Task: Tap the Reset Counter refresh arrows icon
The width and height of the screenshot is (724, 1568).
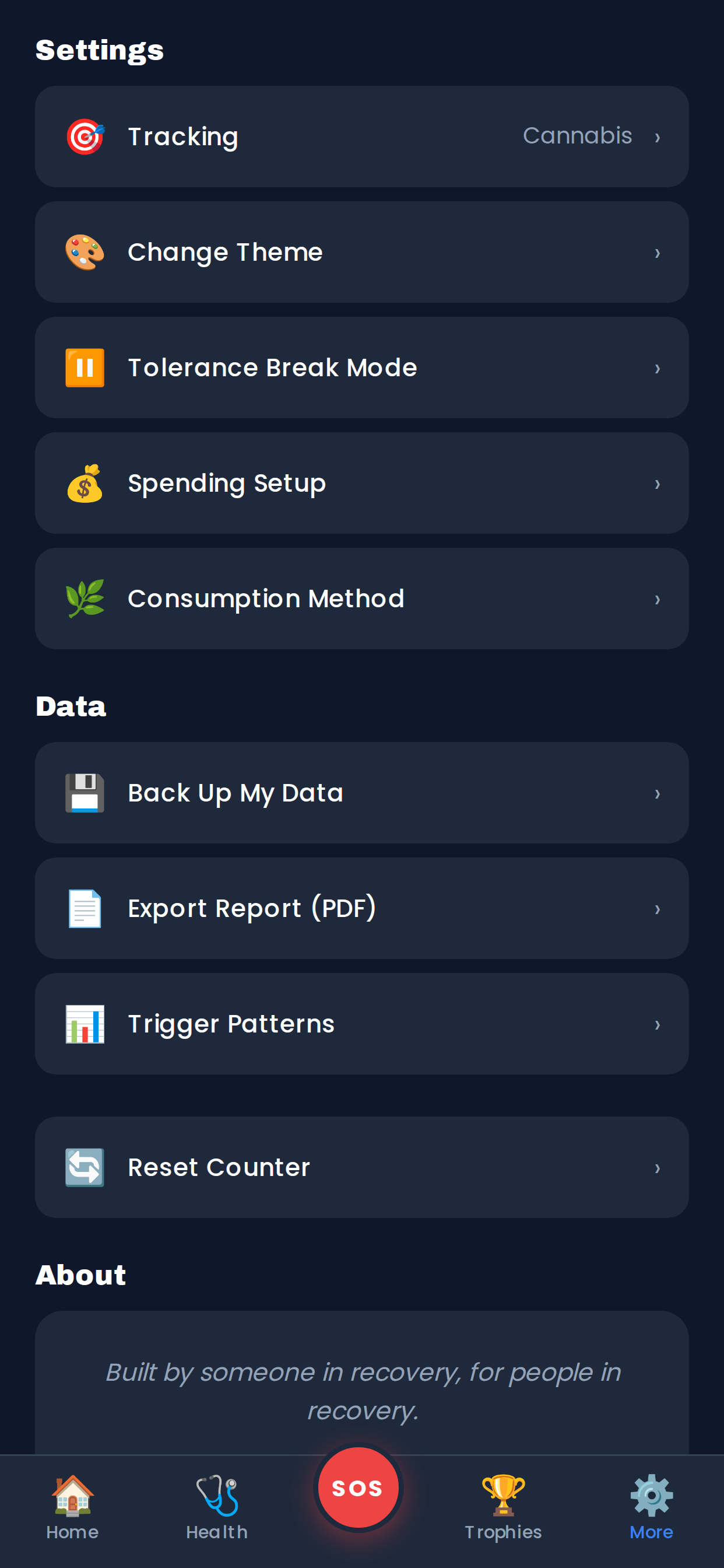Action: pos(85,1167)
